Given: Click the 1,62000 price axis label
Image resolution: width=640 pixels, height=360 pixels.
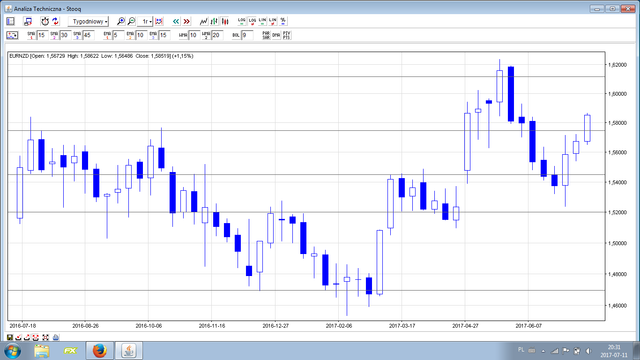Looking at the screenshot, I should click(618, 65).
